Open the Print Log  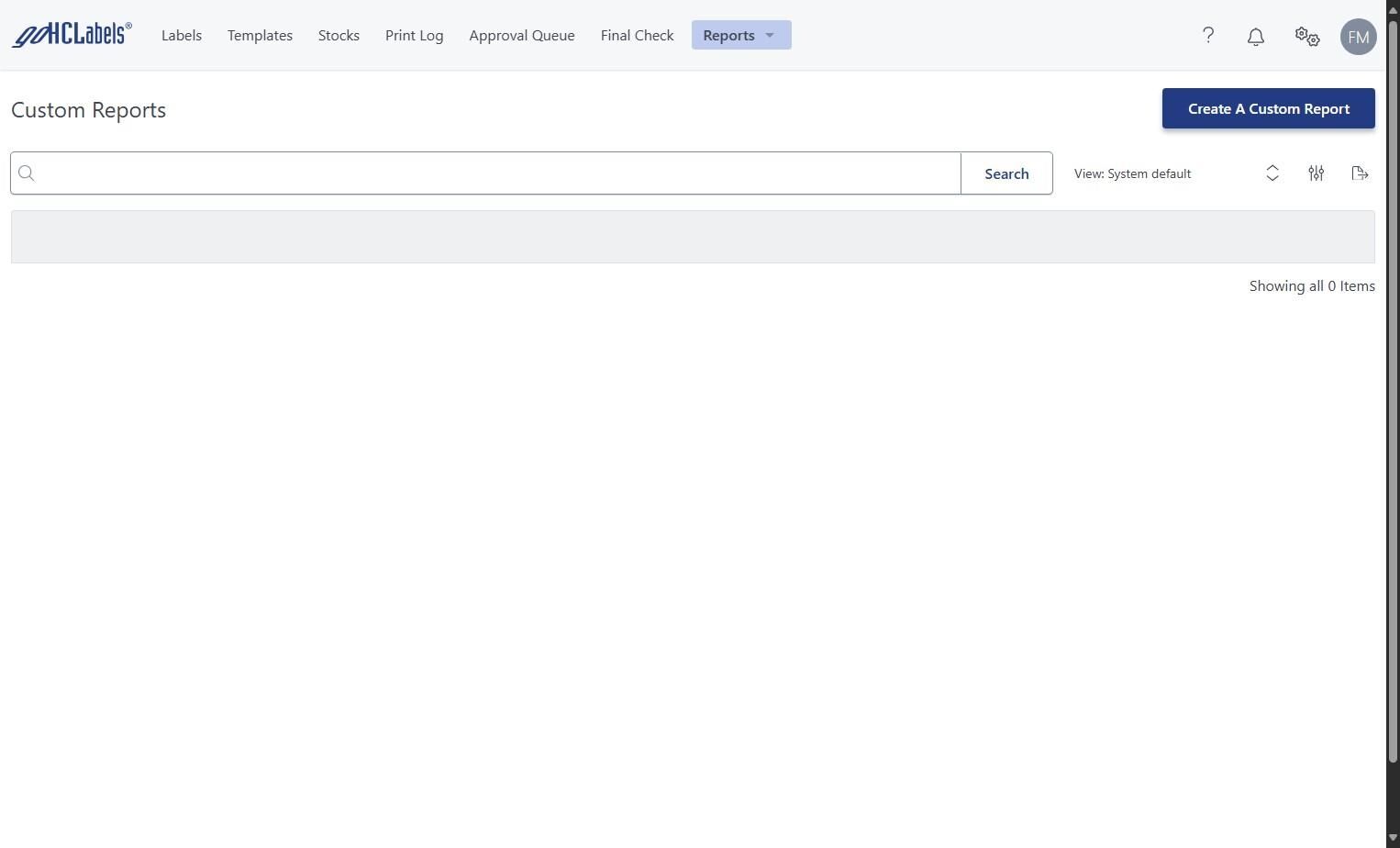coord(414,35)
